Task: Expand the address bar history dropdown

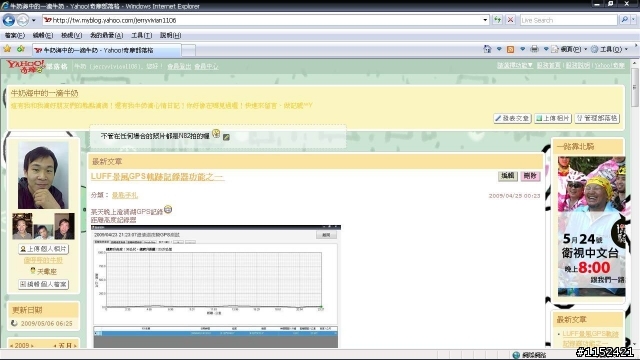Action: (485, 20)
